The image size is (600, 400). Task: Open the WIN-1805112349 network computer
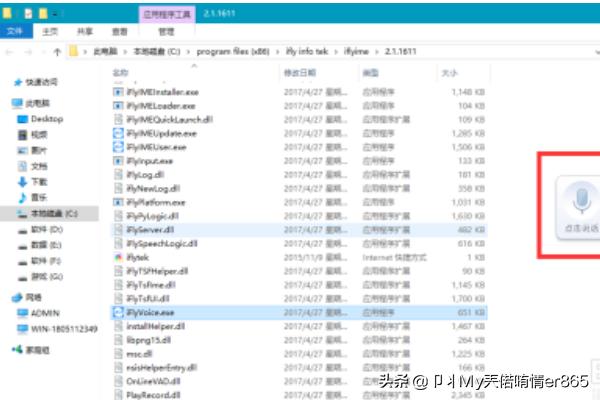64,329
